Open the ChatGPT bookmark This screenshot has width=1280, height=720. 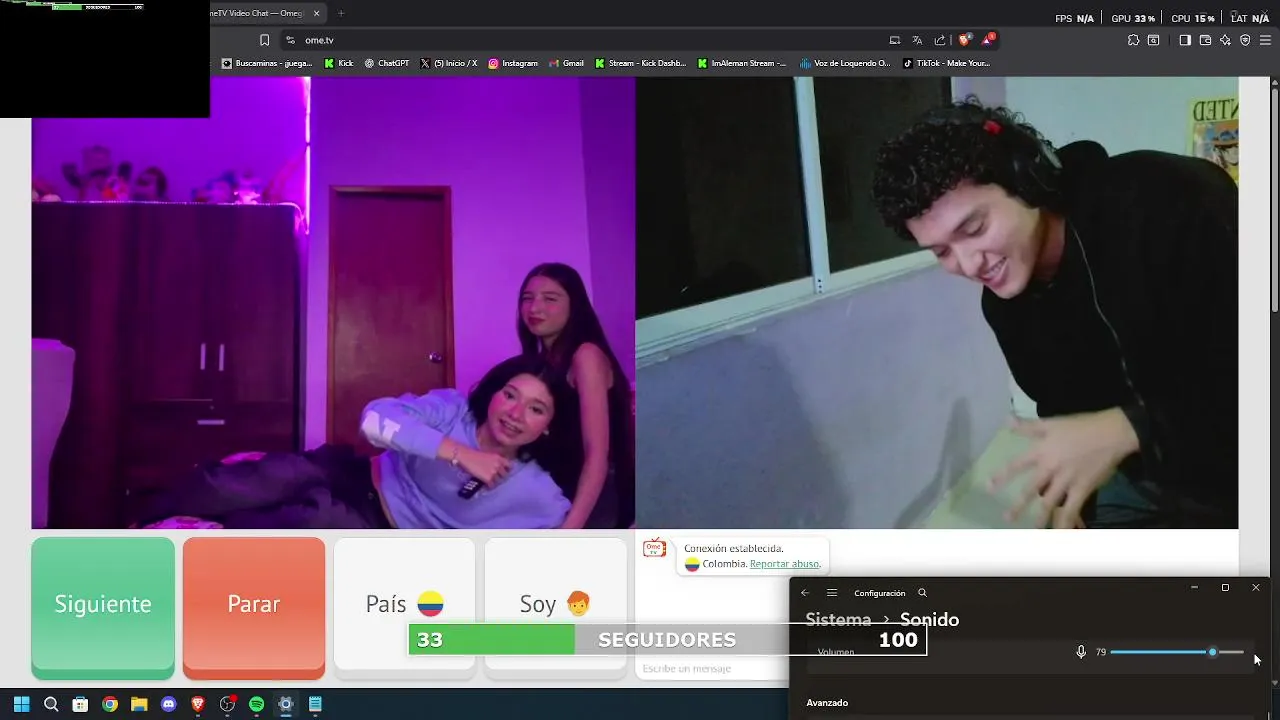387,63
